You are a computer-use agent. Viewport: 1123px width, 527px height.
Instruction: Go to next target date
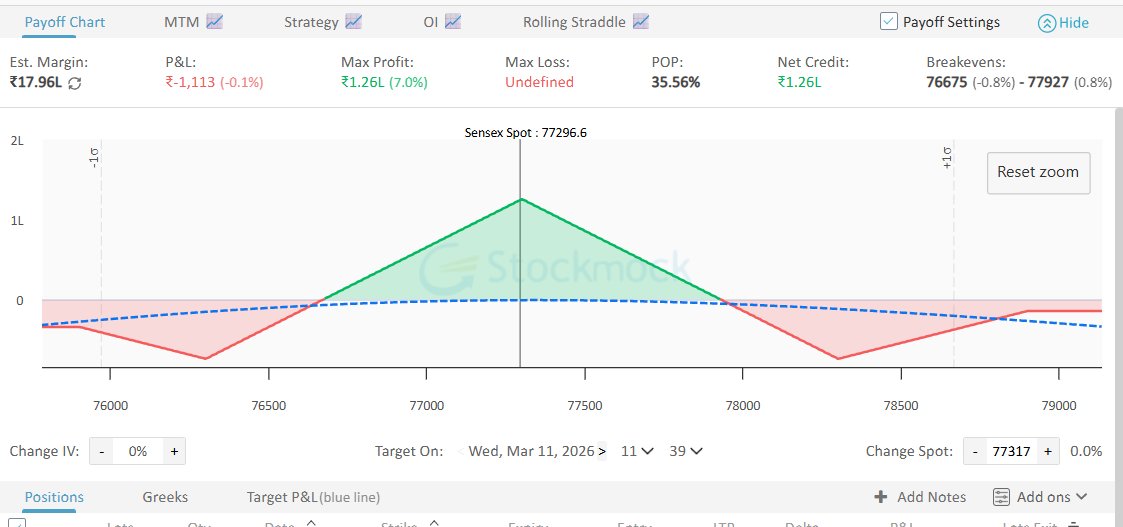coord(602,451)
